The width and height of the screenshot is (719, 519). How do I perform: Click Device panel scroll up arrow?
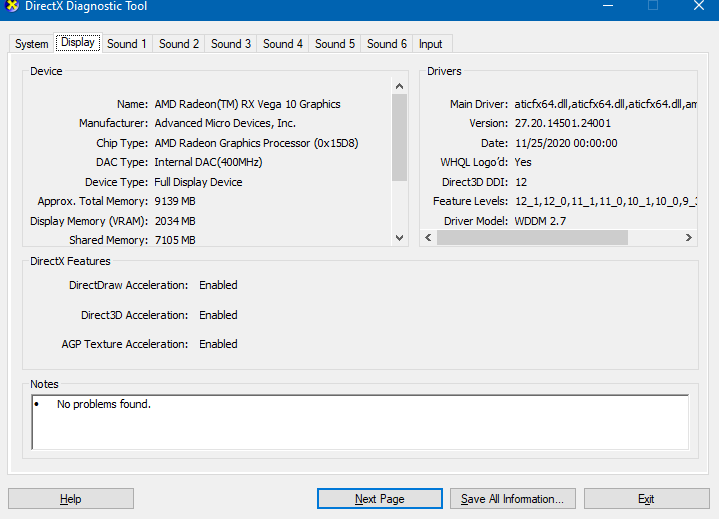[x=399, y=86]
